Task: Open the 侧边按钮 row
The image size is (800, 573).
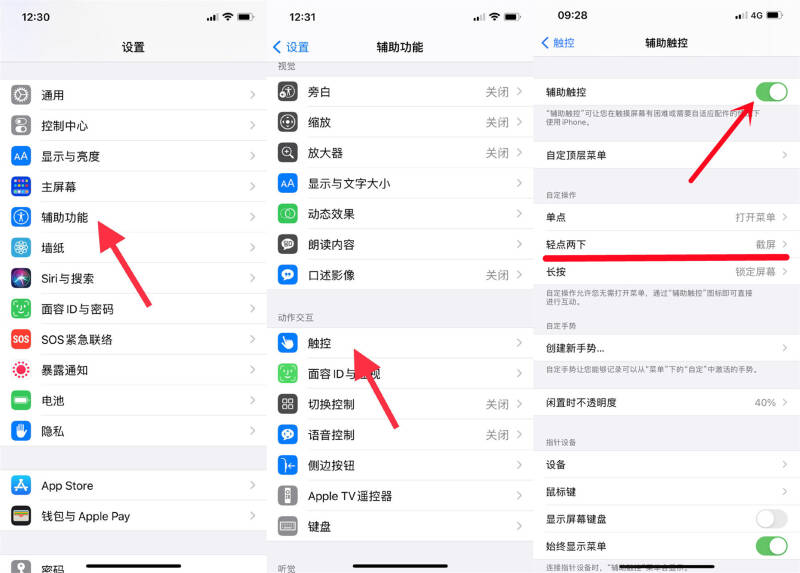Action: pyautogui.click(x=400, y=465)
